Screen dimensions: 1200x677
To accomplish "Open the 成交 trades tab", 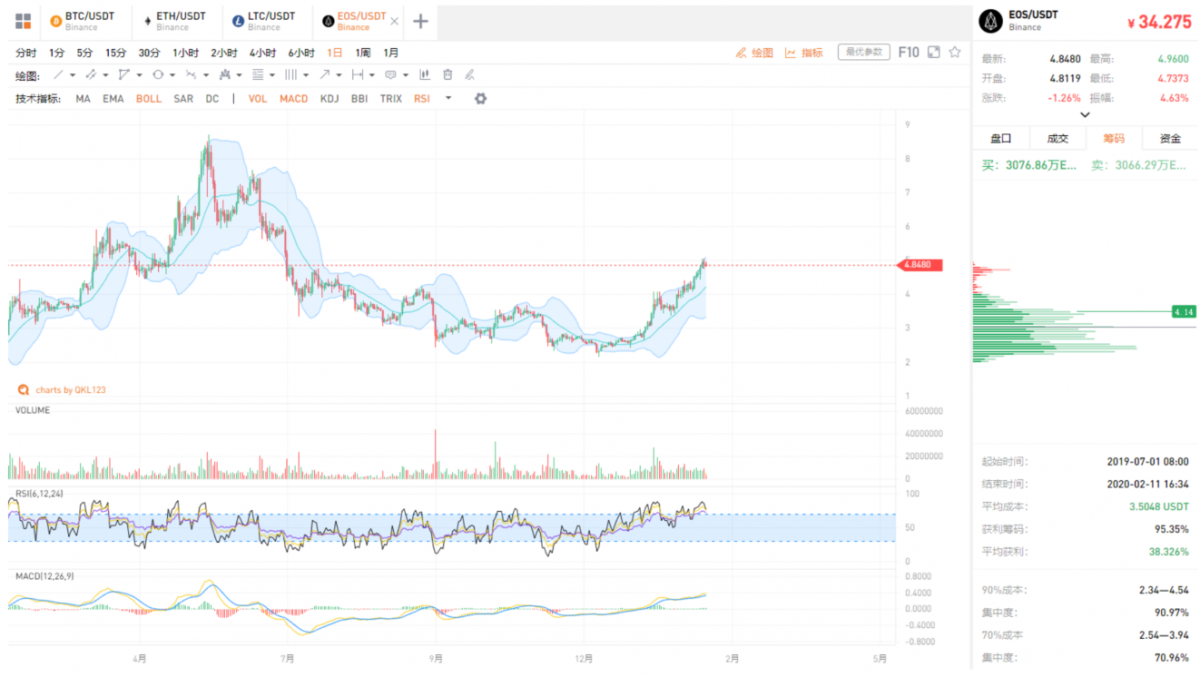I will 1057,138.
